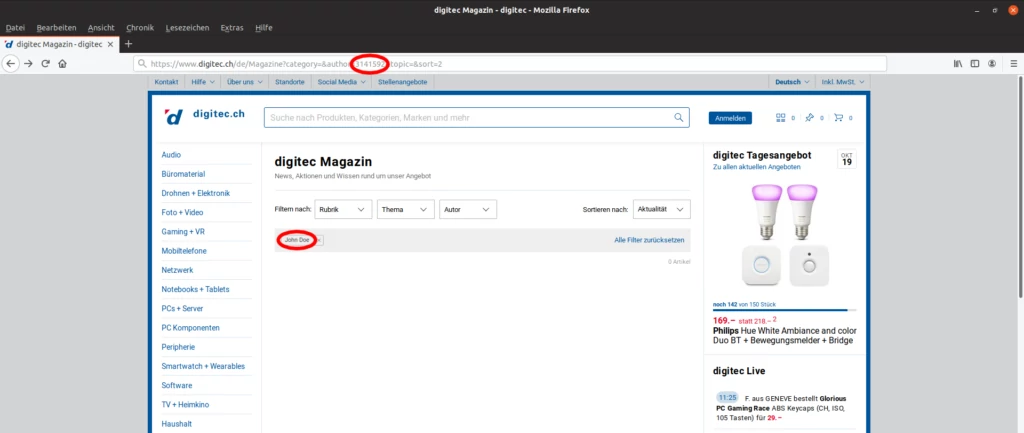The width and height of the screenshot is (1024, 433).
Task: Open the Deutsch language dropdown
Action: [x=792, y=82]
